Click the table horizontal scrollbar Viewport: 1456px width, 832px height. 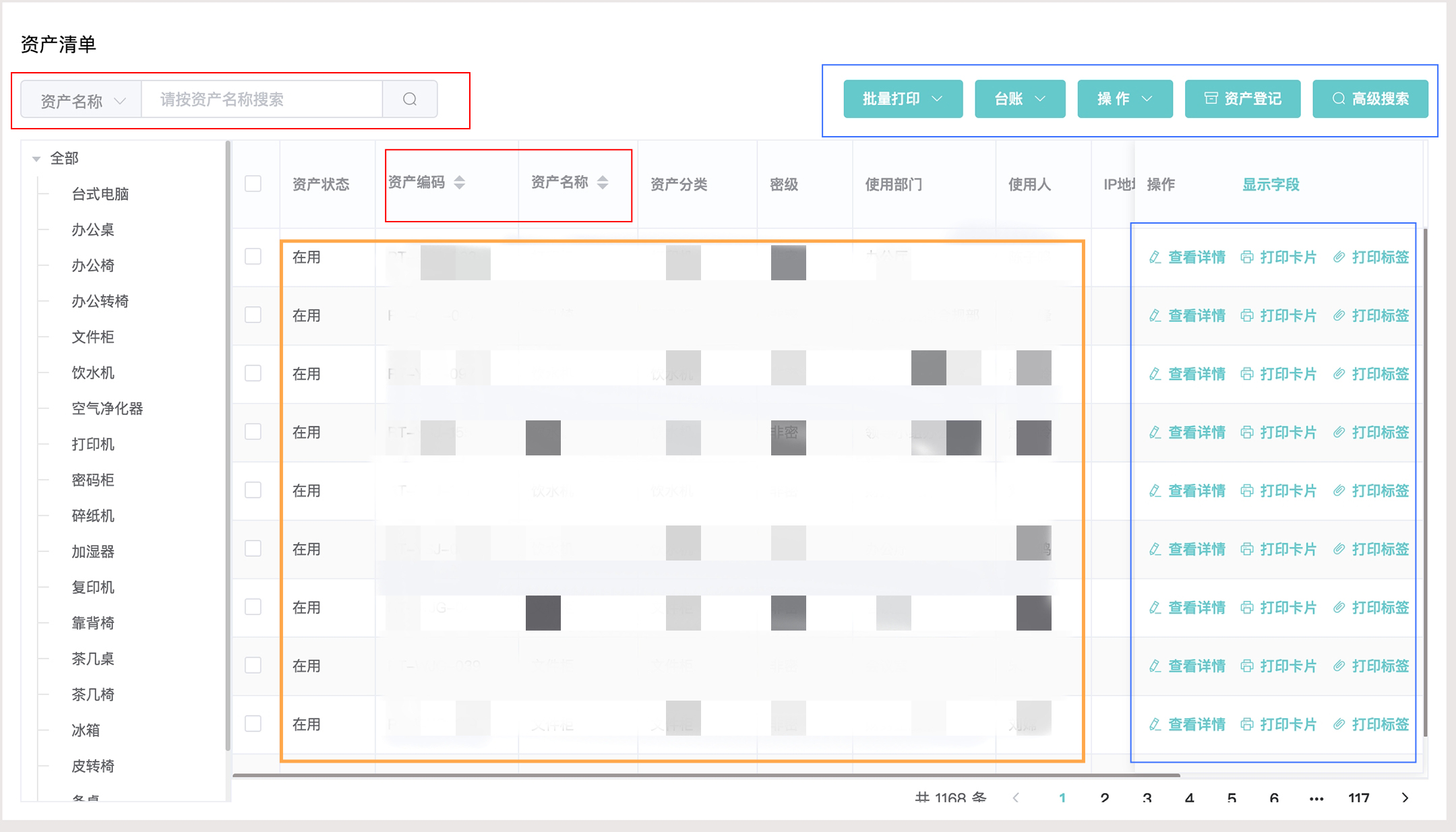point(706,775)
